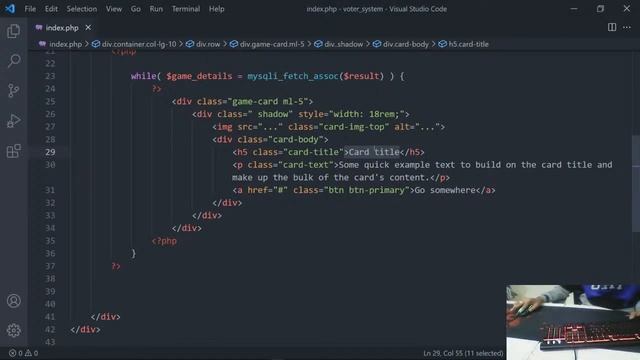Screen dimensions: 640x360
Task: Click the closing </div> on line 42
Action: (x=85, y=329)
